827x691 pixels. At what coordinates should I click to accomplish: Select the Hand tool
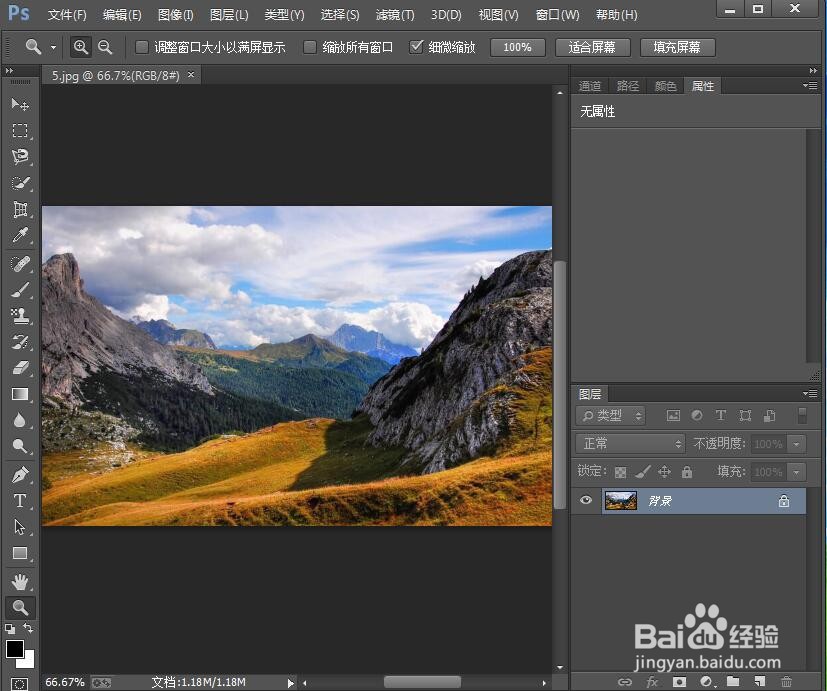[x=20, y=582]
